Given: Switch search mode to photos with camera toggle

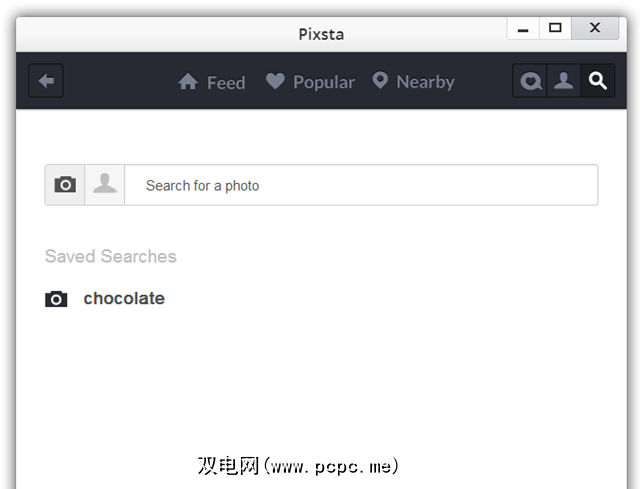Looking at the screenshot, I should pos(65,185).
